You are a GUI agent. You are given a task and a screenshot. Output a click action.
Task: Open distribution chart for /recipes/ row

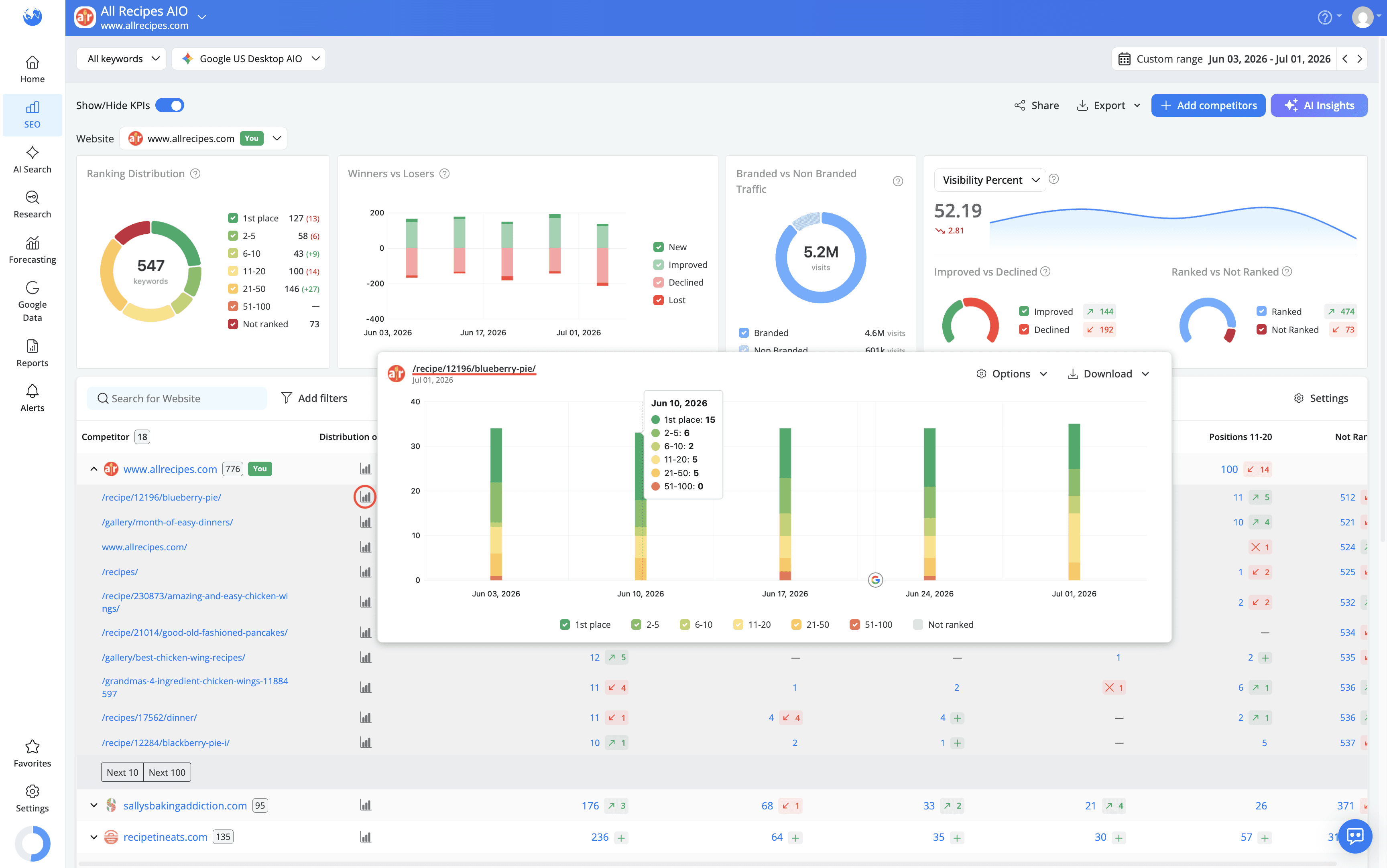365,572
